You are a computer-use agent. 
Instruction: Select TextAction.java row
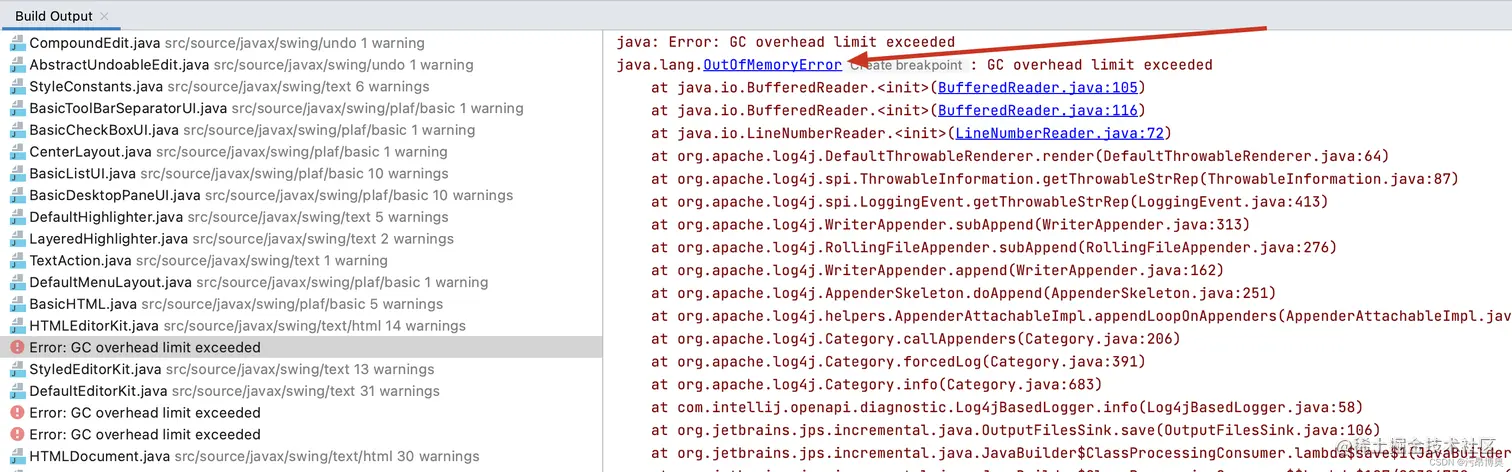point(302,261)
